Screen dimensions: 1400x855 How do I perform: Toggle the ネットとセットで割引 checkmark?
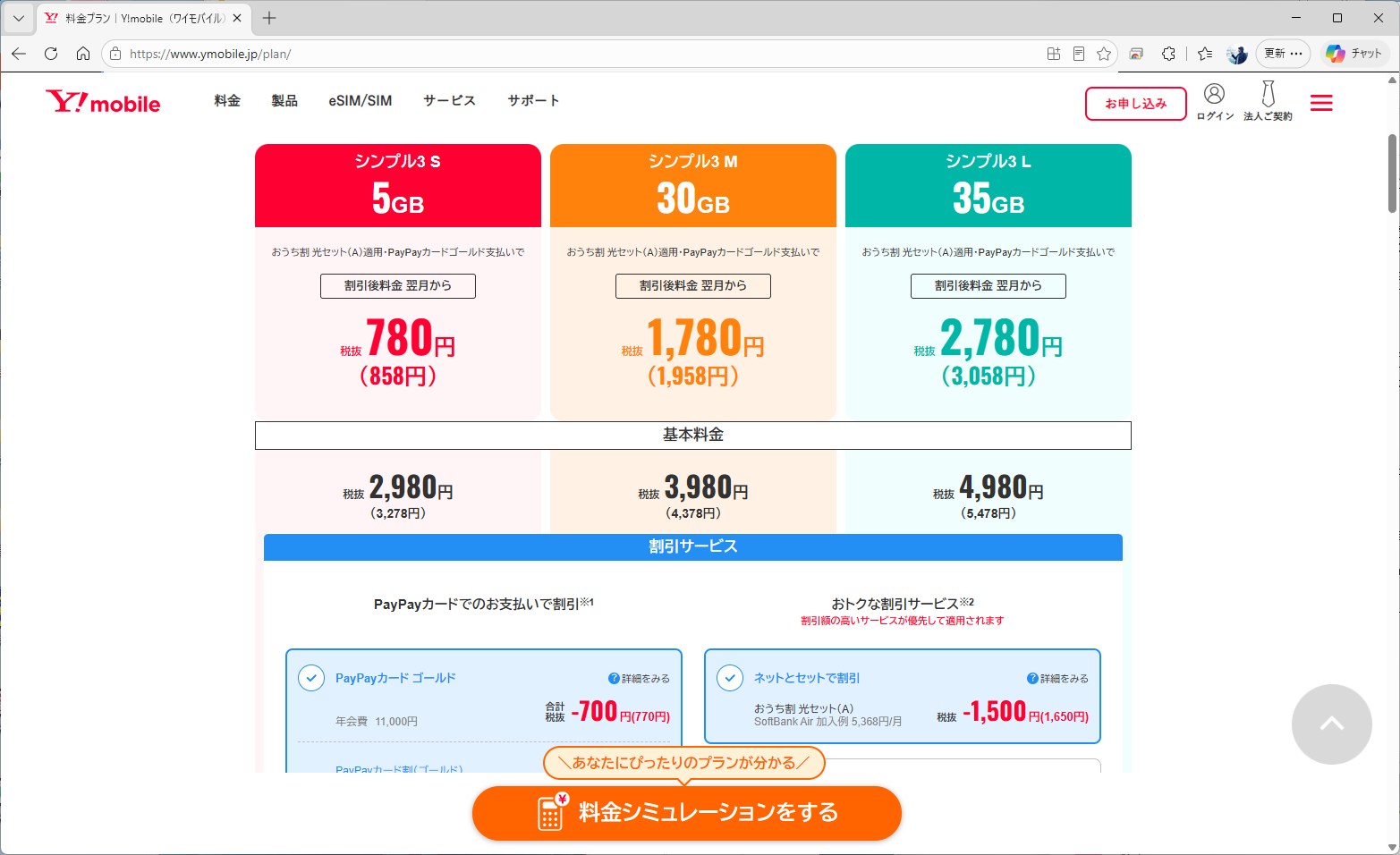(x=729, y=678)
